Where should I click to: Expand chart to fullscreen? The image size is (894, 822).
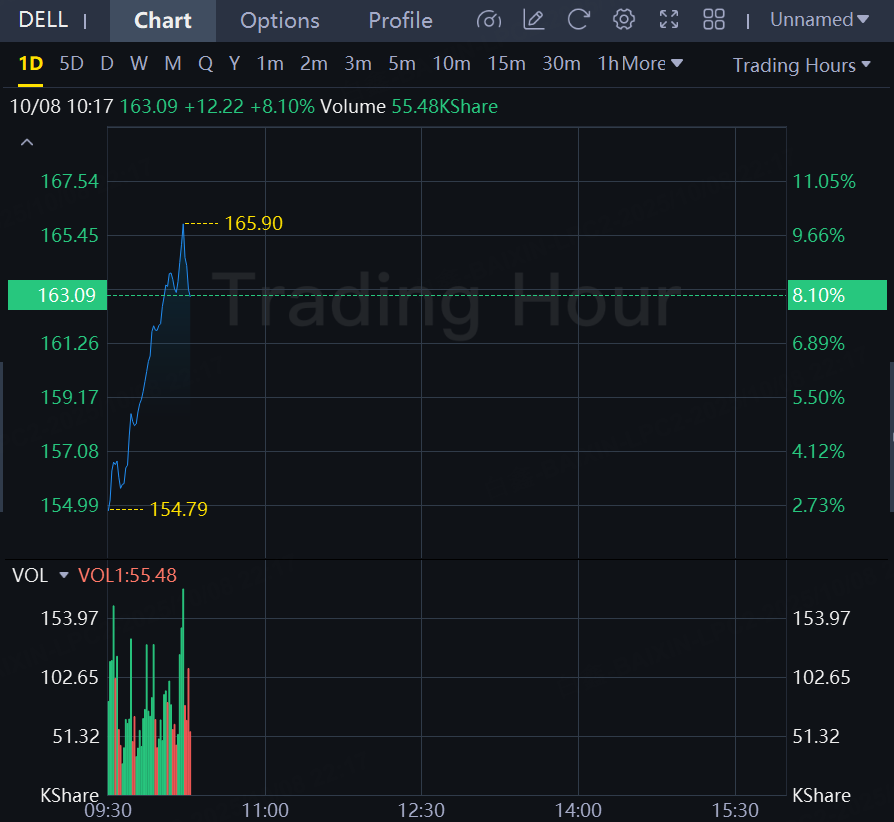coord(669,20)
